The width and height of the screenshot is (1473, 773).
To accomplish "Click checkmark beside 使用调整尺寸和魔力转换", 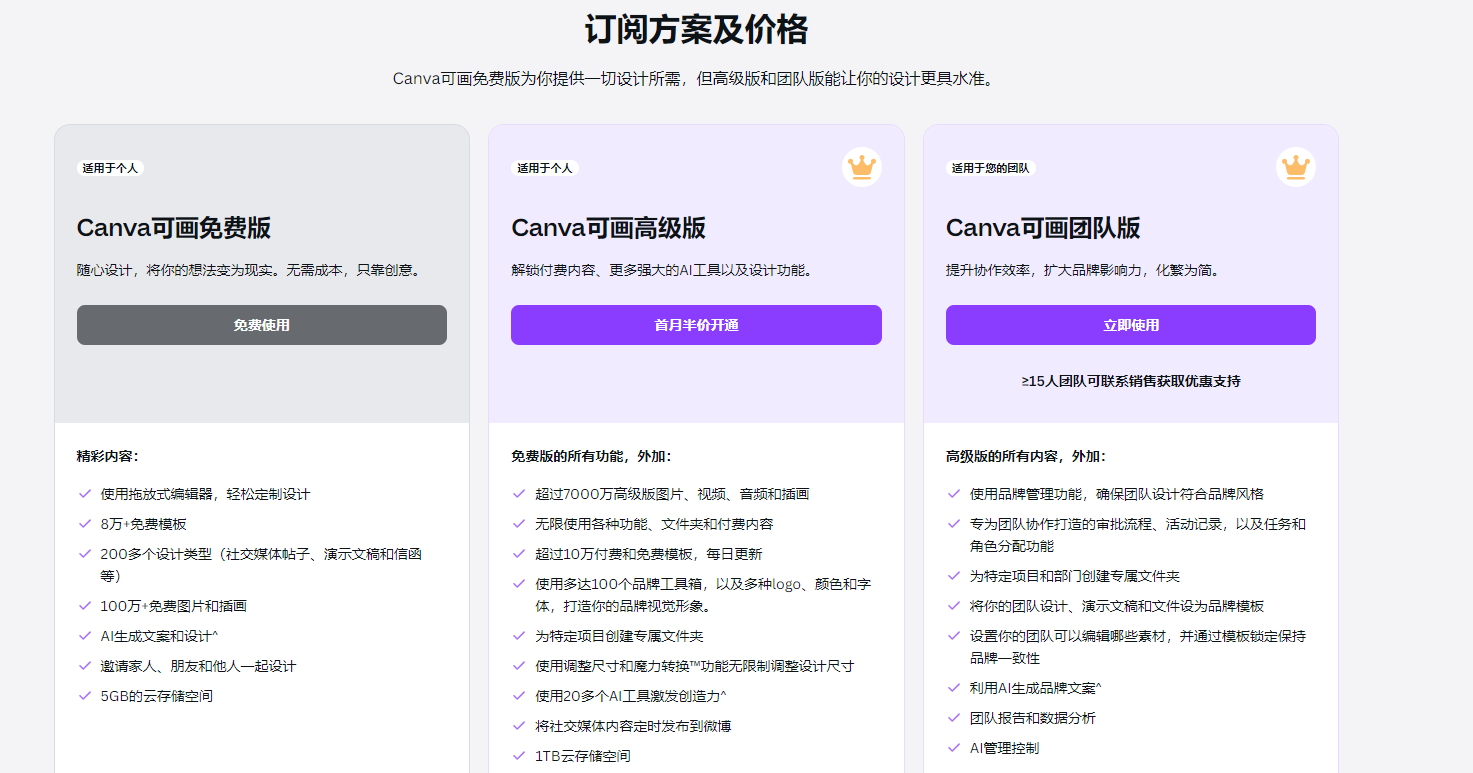I will pyautogui.click(x=519, y=666).
